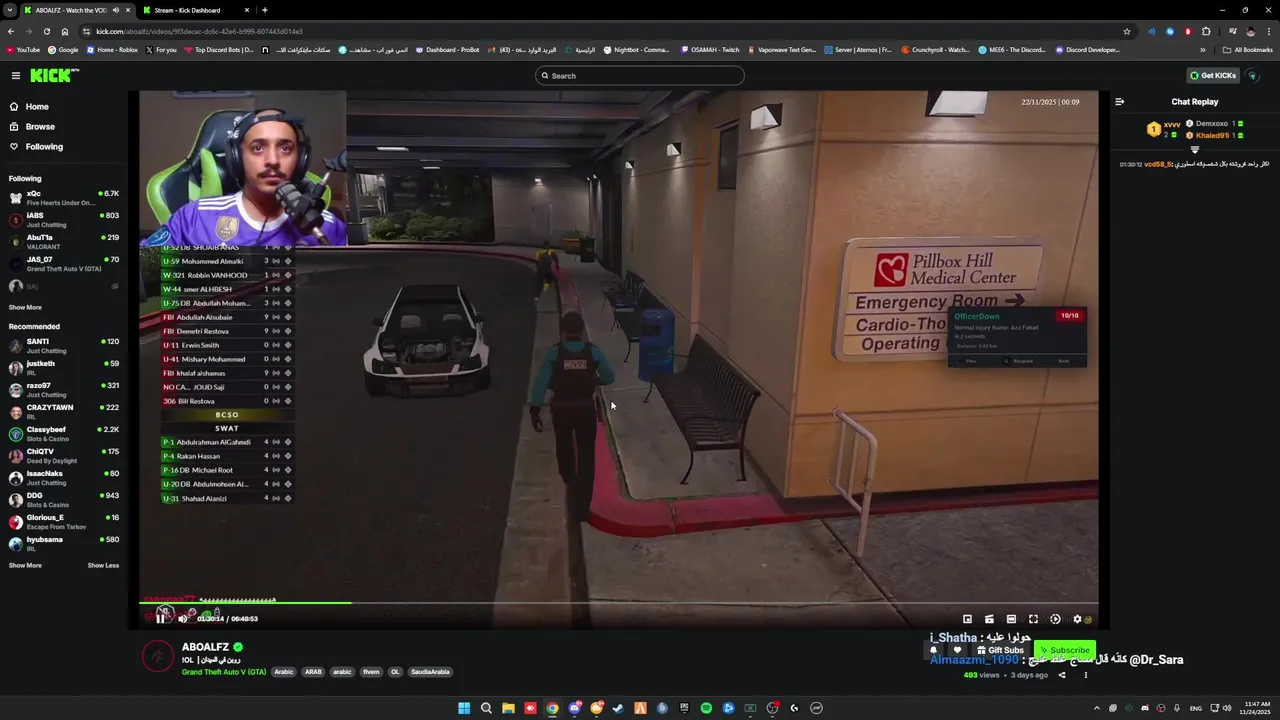Screen dimensions: 1280x720
Task: Open the Chrome tab search dropdown
Action: click(x=9, y=10)
